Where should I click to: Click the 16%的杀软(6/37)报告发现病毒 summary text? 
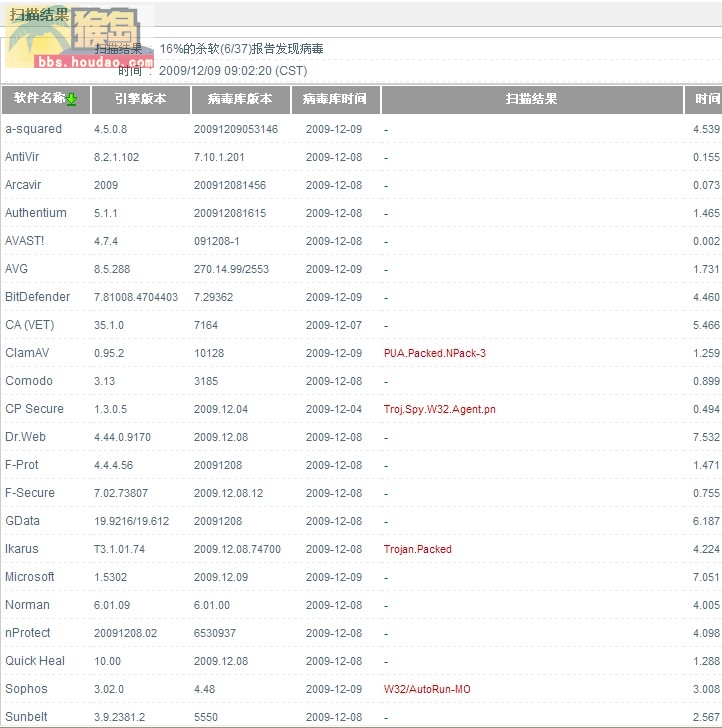(241, 49)
